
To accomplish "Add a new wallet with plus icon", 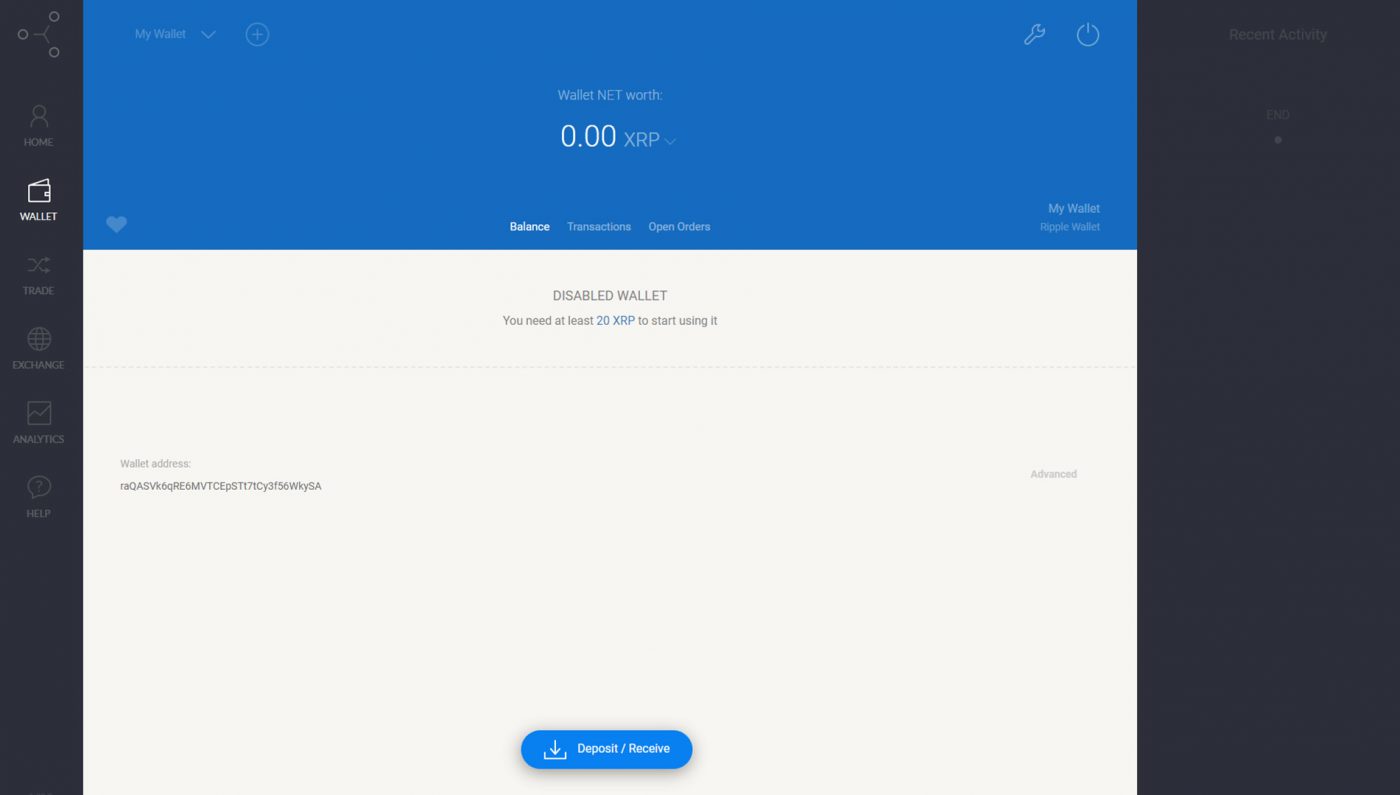I will pyautogui.click(x=257, y=34).
